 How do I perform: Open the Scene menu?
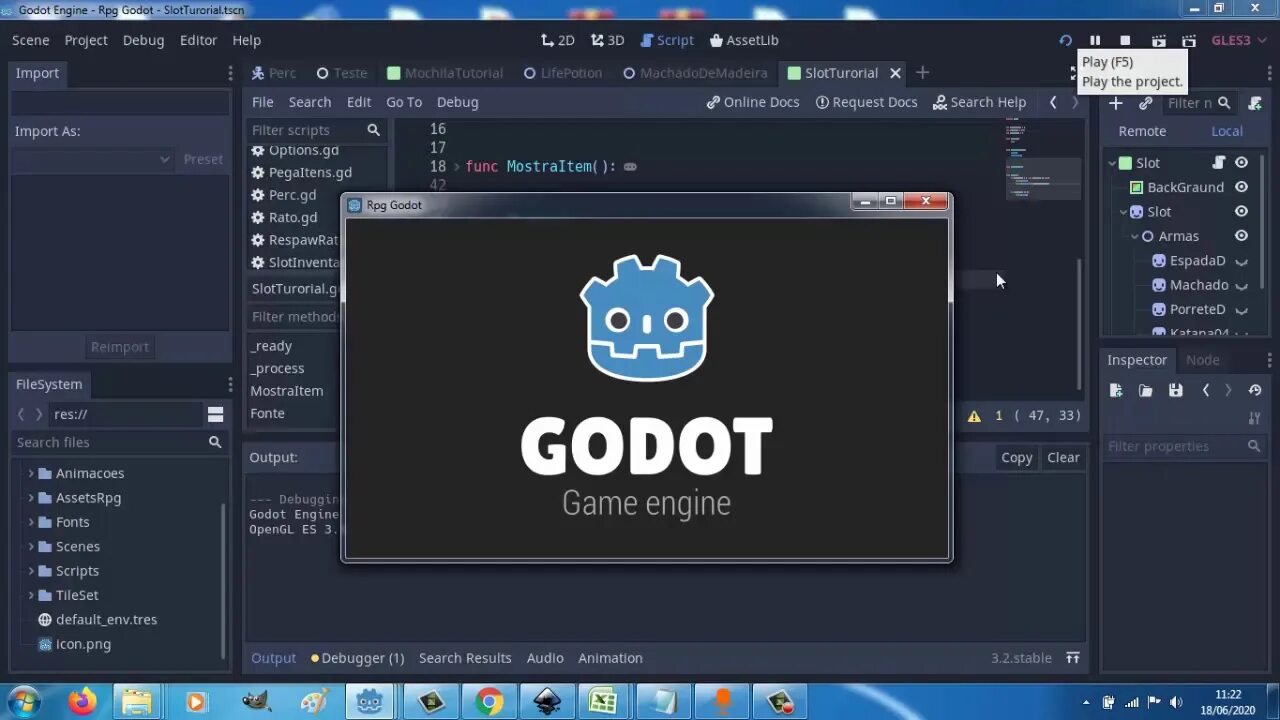30,40
